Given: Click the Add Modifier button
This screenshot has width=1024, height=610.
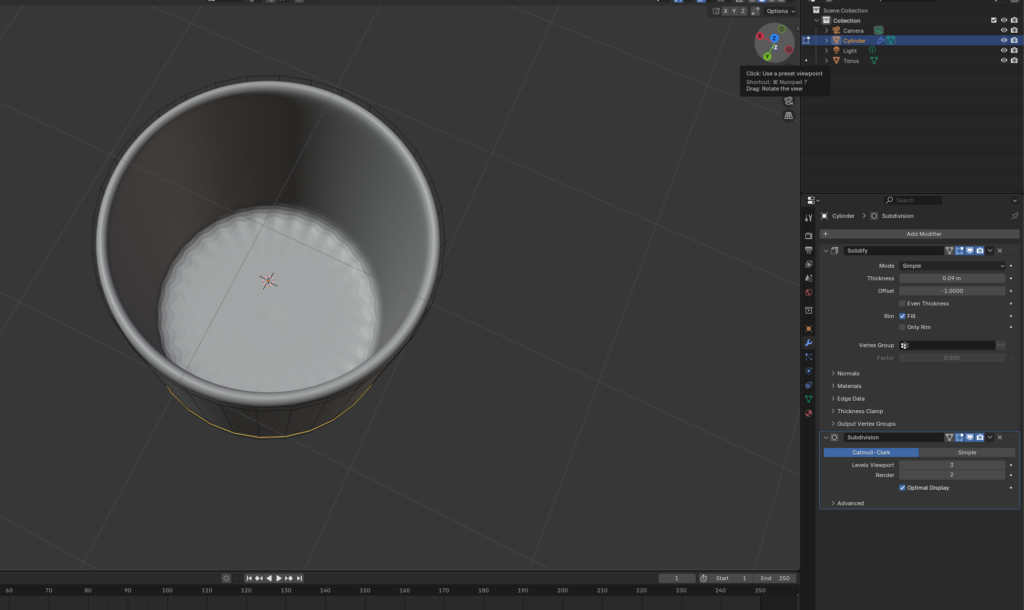Looking at the screenshot, I should pos(923,234).
